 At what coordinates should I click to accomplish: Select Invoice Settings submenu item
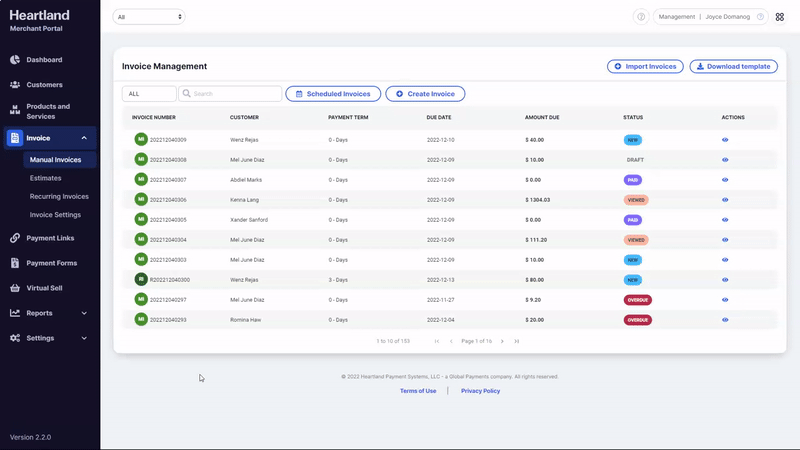coord(55,215)
